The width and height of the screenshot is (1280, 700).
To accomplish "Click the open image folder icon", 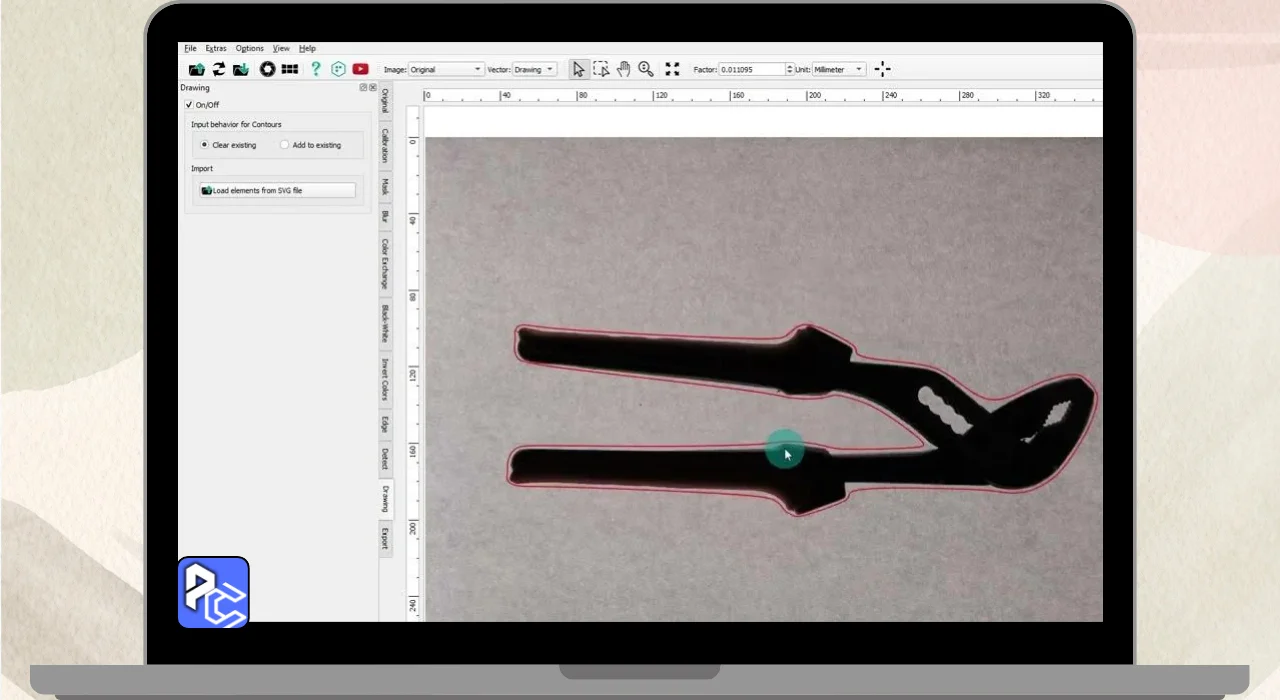I will click(197, 69).
